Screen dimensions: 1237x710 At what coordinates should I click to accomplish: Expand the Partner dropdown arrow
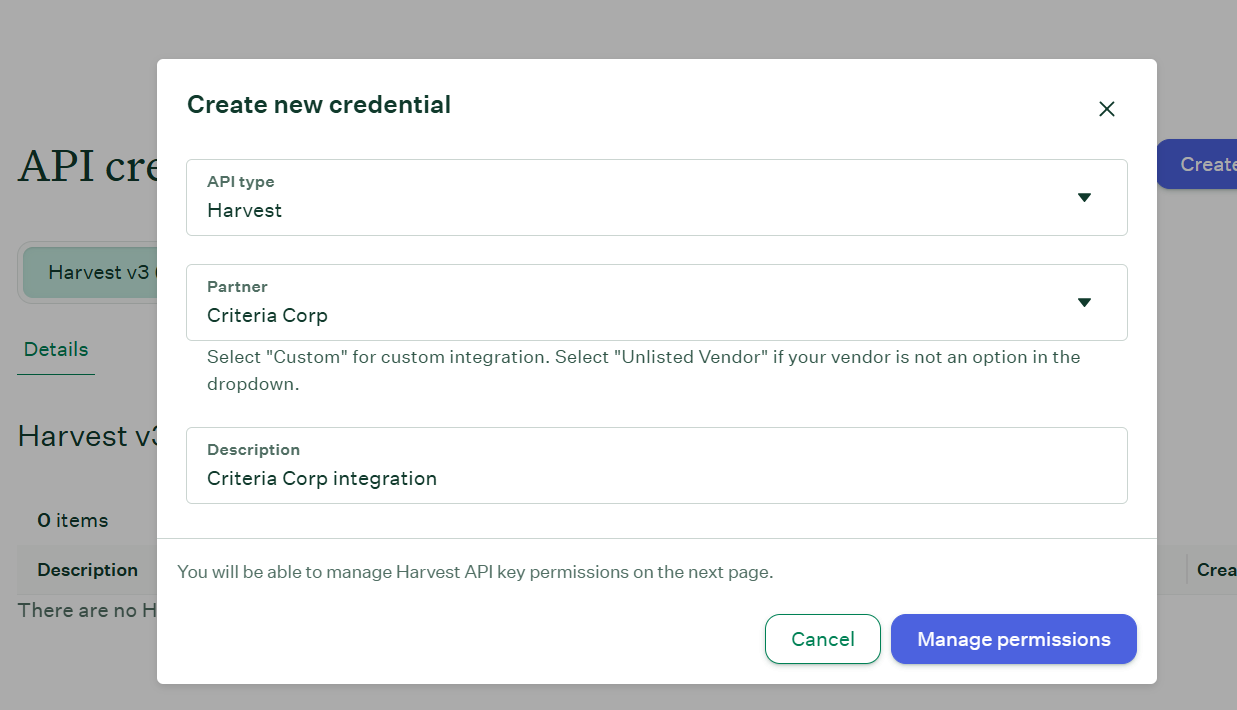click(1084, 302)
